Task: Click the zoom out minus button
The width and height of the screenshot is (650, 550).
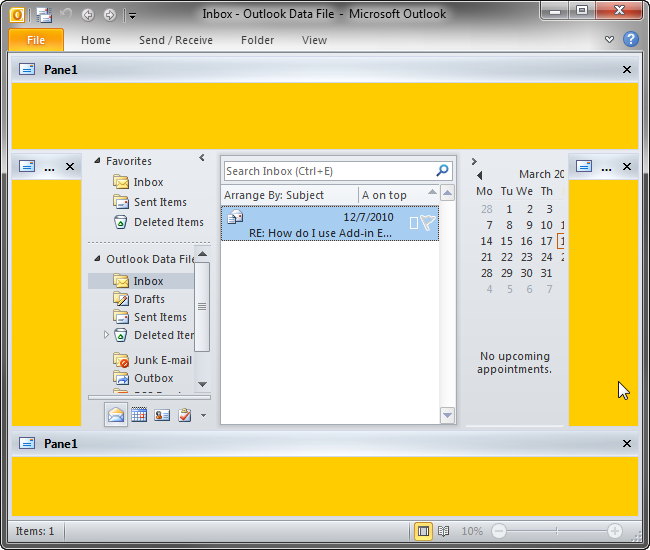Action: click(499, 531)
